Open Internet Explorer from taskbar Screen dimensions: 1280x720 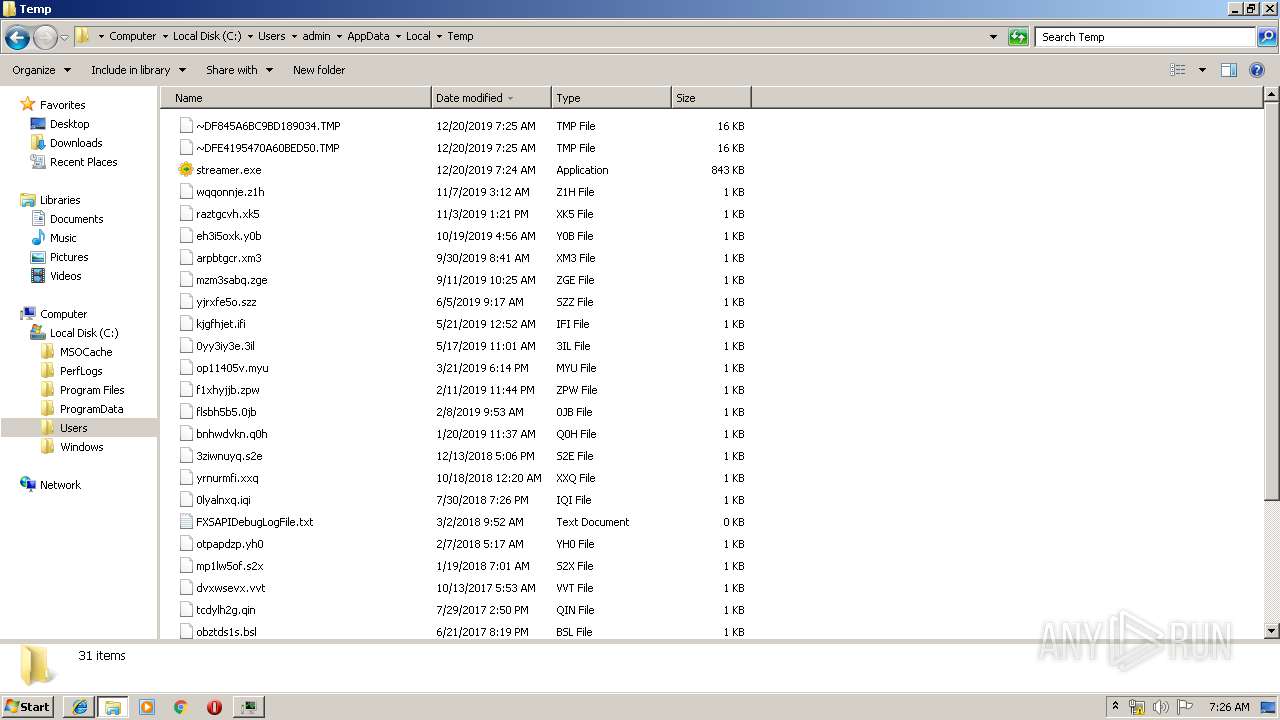point(79,707)
